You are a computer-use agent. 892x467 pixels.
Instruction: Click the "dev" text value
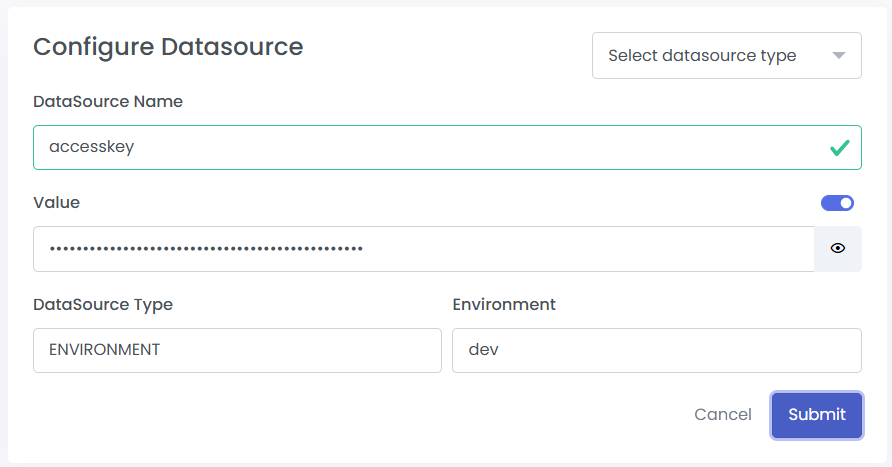484,351
